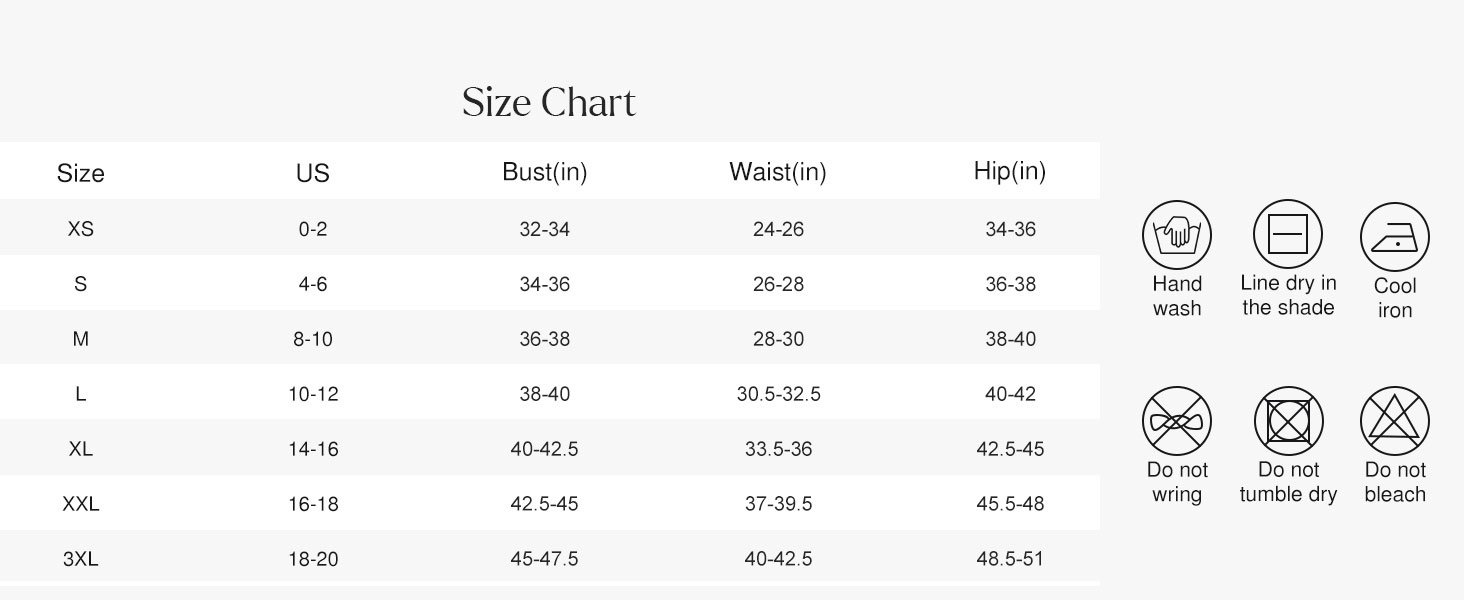Click the Hand wash care icon
Viewport: 1464px width, 600px height.
click(1177, 236)
